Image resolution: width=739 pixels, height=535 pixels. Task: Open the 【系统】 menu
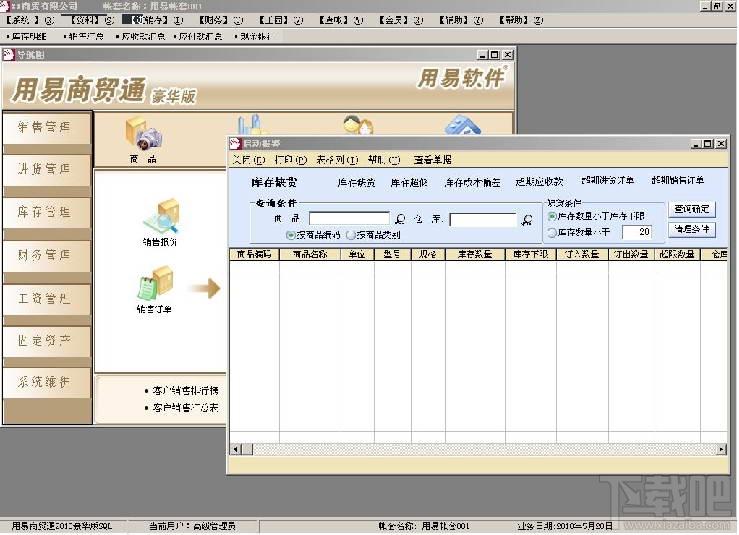[x=30, y=20]
